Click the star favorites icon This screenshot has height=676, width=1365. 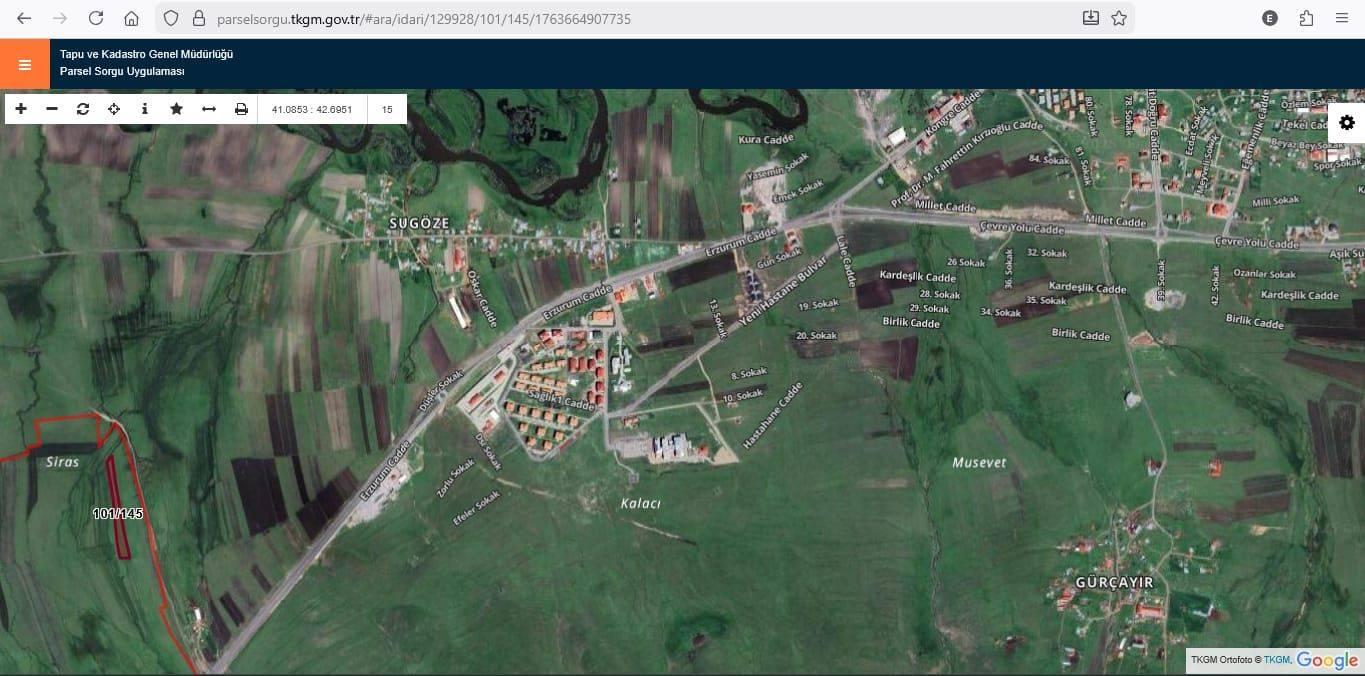(x=176, y=109)
